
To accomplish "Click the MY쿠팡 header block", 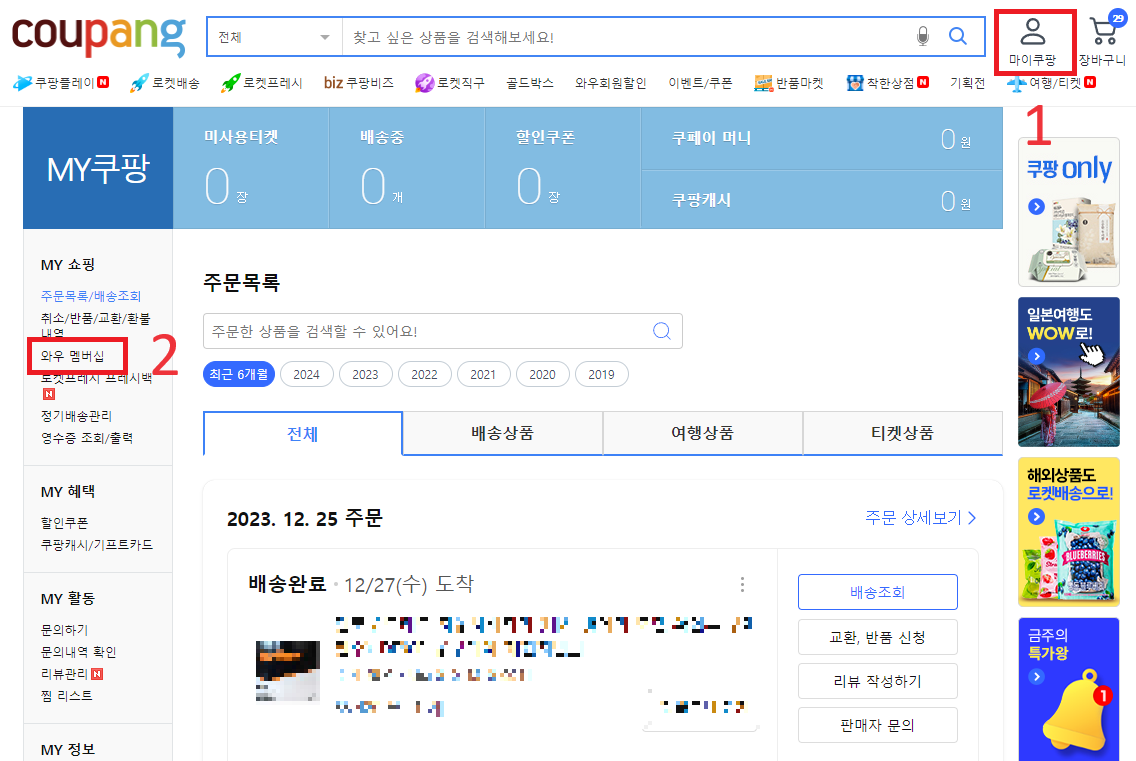I will pyautogui.click(x=98, y=168).
